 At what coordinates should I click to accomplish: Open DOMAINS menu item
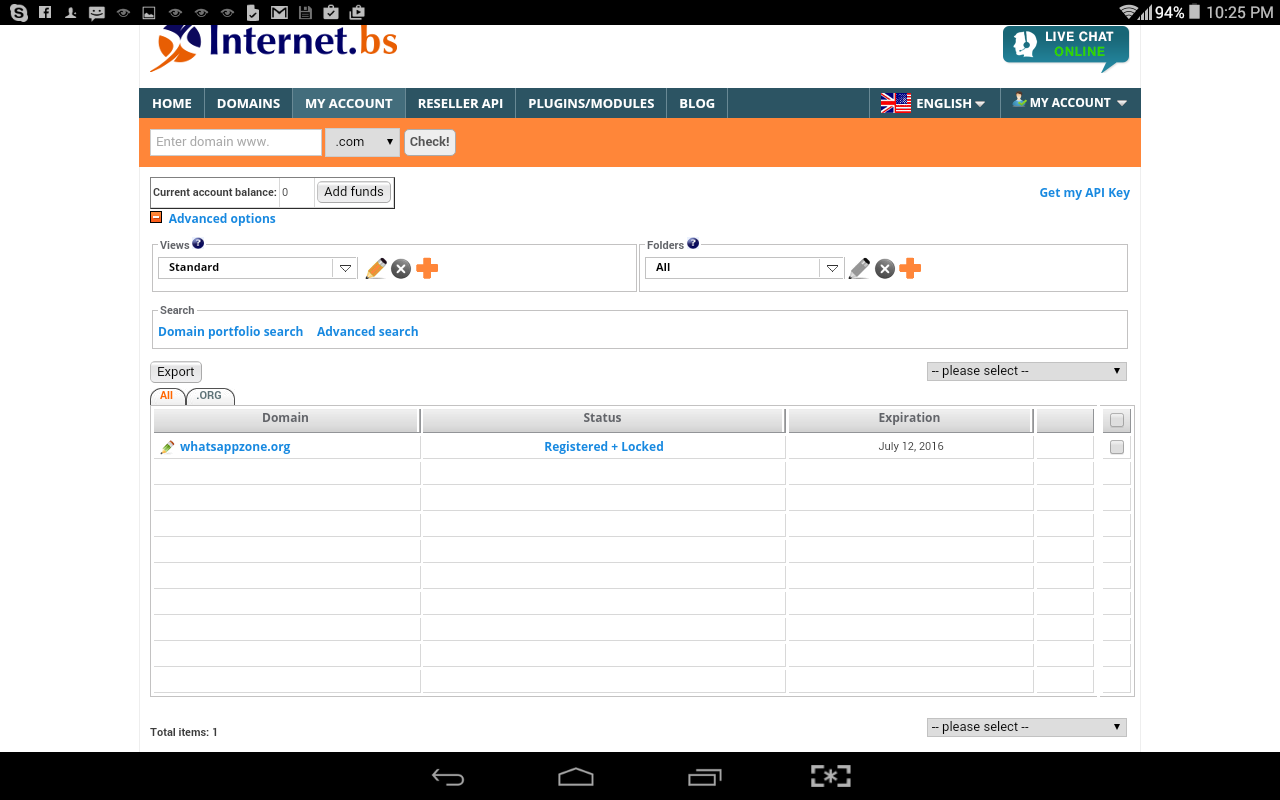click(x=248, y=103)
